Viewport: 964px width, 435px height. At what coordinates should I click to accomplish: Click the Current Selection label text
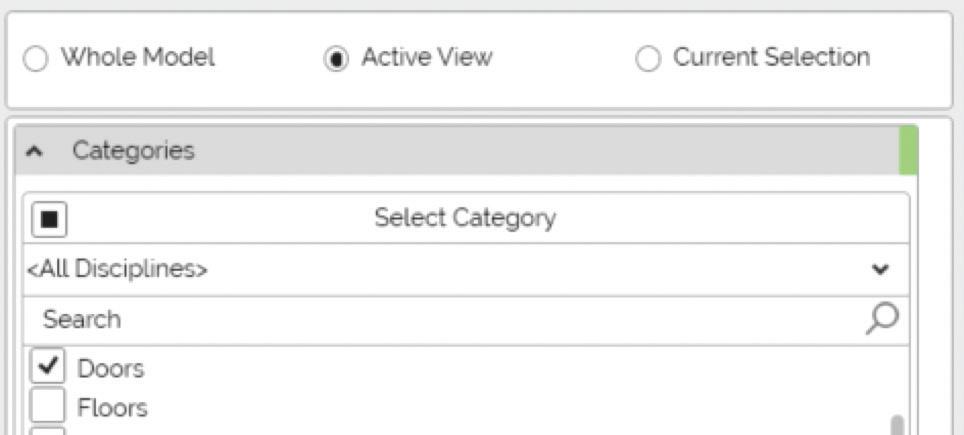tap(771, 58)
